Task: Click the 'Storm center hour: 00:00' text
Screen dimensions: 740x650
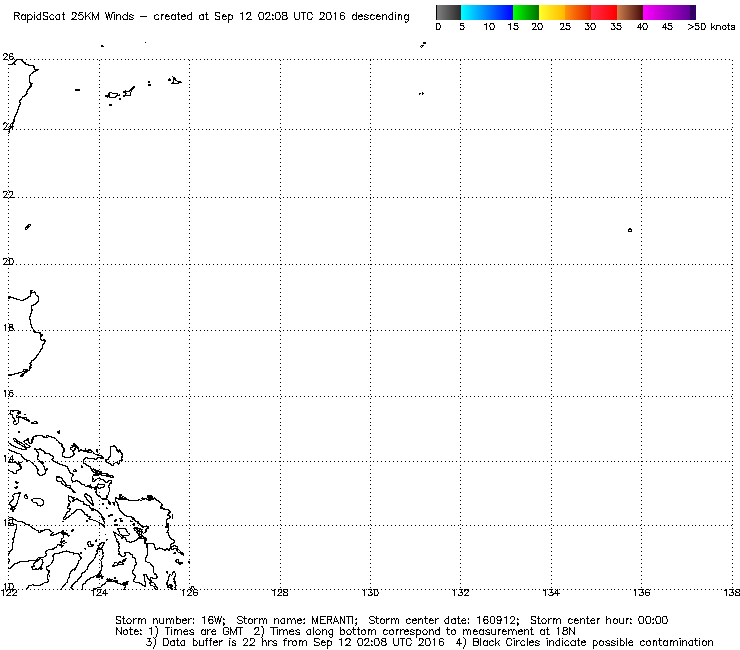Action: [599, 620]
